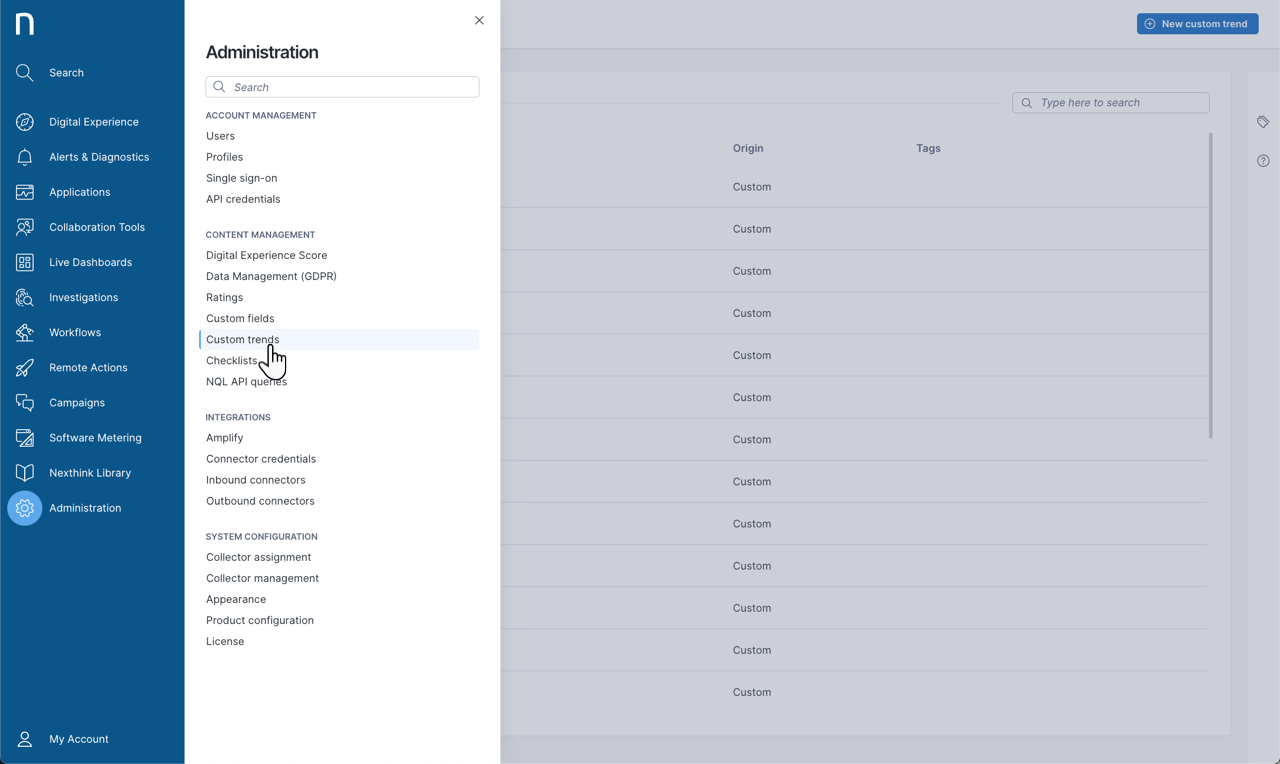1280x764 pixels.
Task: Open the tags panel icon on the right
Action: (x=1262, y=121)
